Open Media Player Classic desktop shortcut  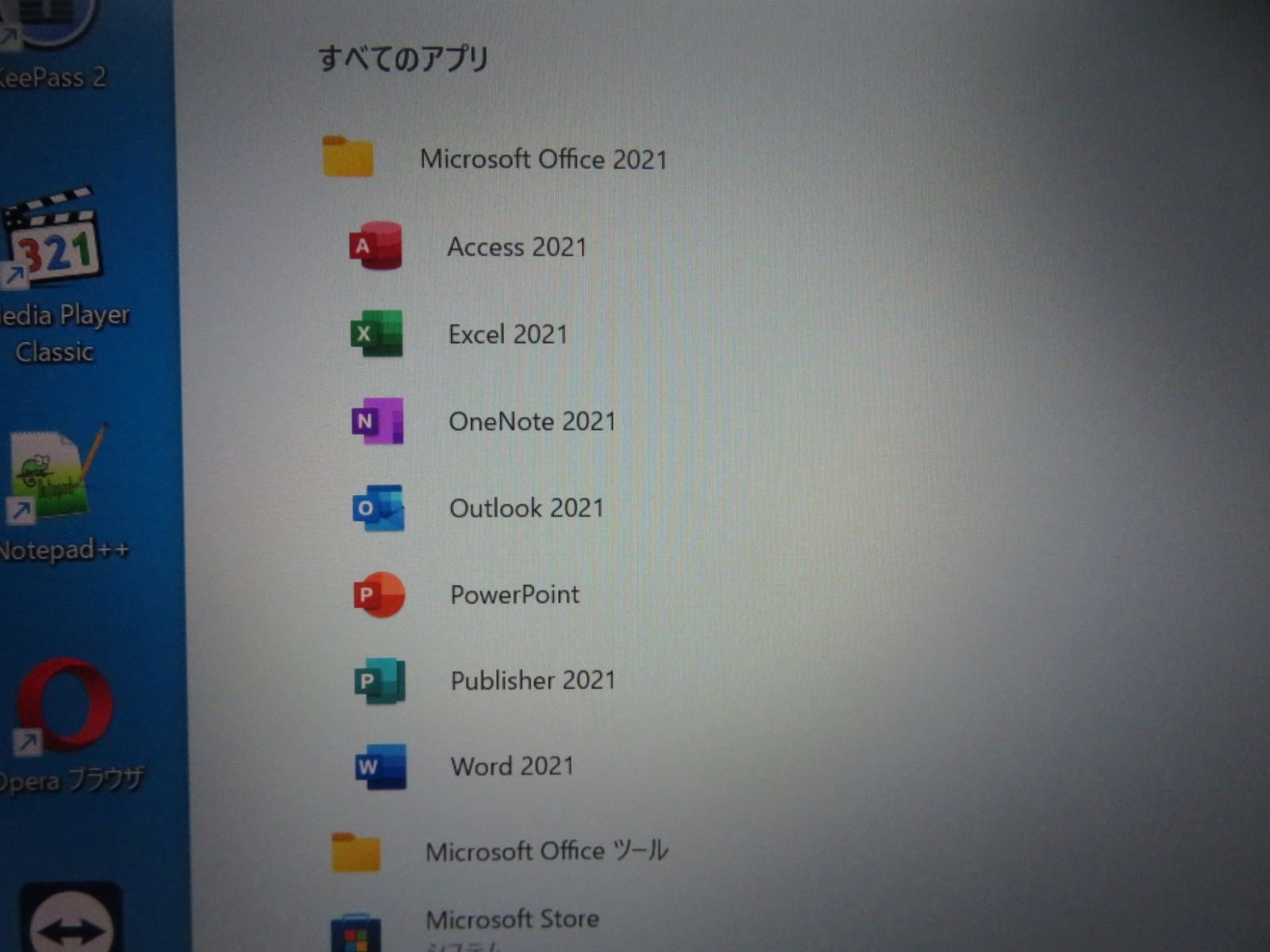(52, 236)
